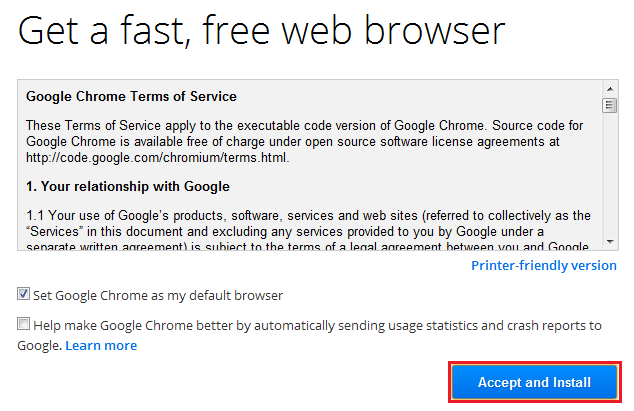Screen dimensions: 634x411
Task: Click the partially hidden last line of terms text
Action: click(307, 246)
